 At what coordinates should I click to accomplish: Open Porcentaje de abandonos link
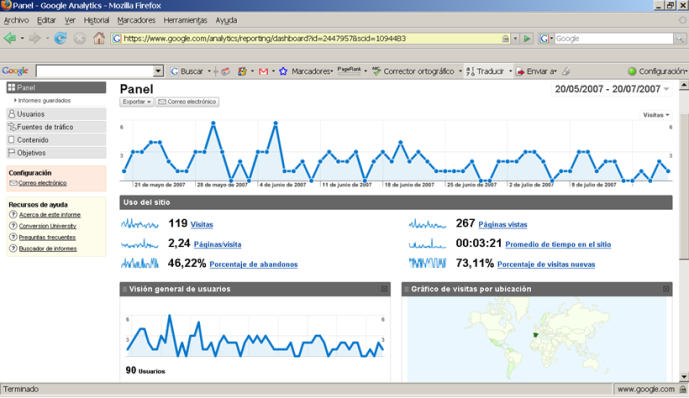tap(254, 264)
